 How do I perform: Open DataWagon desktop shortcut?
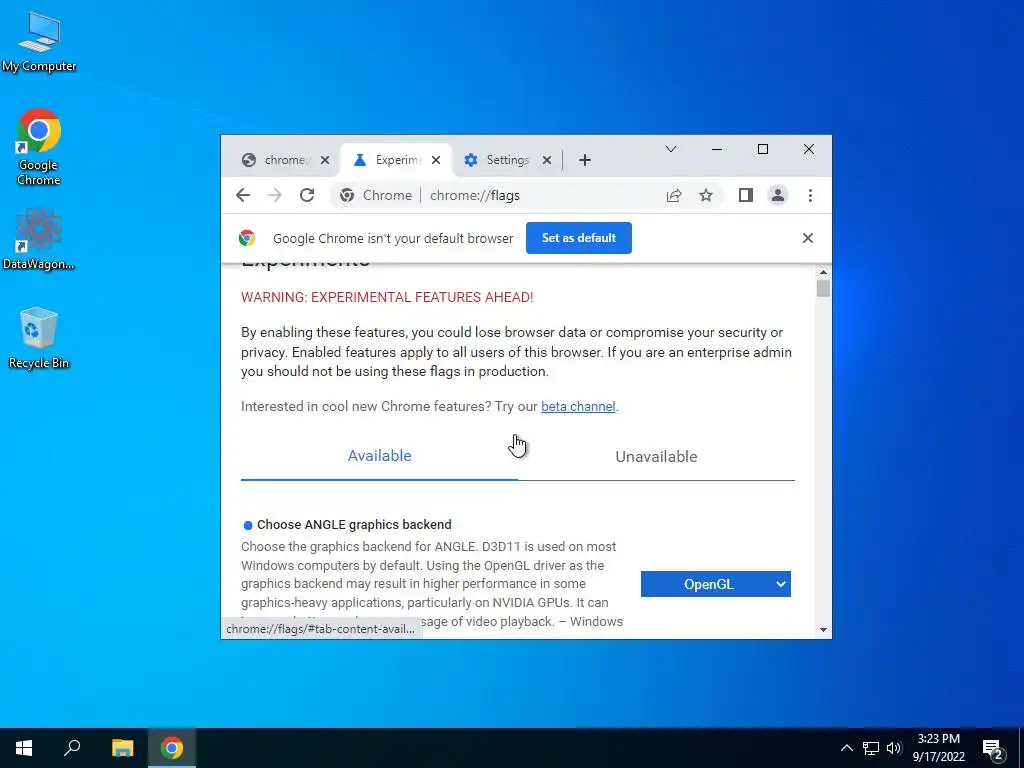coord(39,239)
